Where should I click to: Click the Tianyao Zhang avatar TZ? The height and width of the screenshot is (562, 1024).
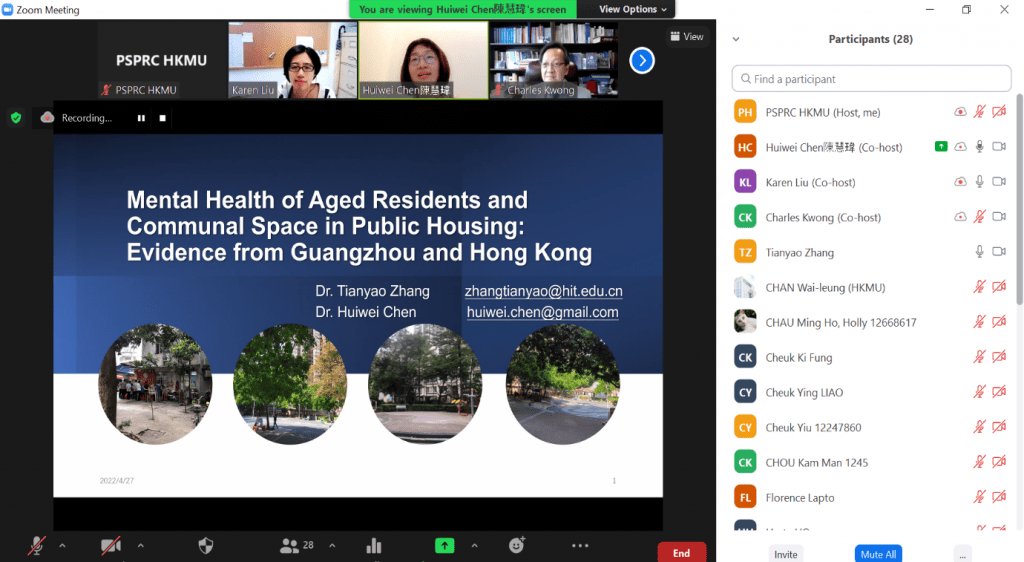click(x=745, y=252)
